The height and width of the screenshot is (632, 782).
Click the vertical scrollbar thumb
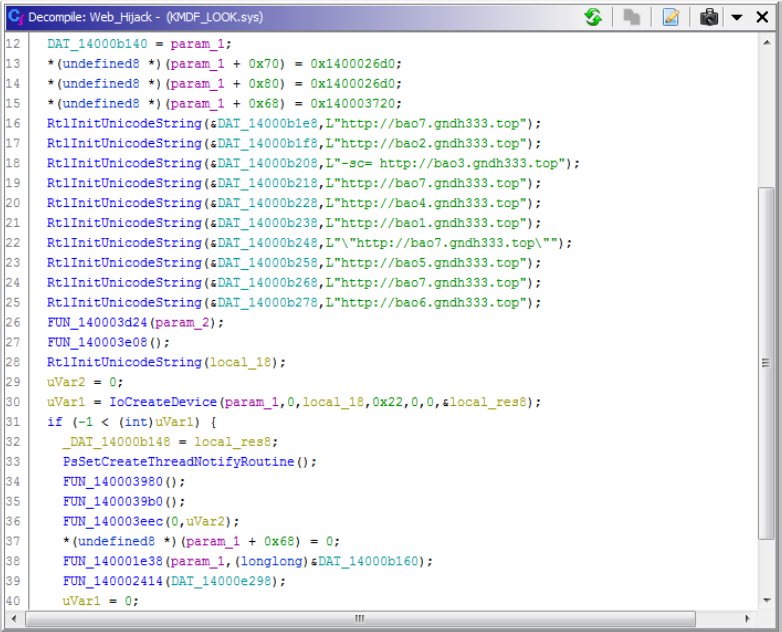[x=766, y=365]
